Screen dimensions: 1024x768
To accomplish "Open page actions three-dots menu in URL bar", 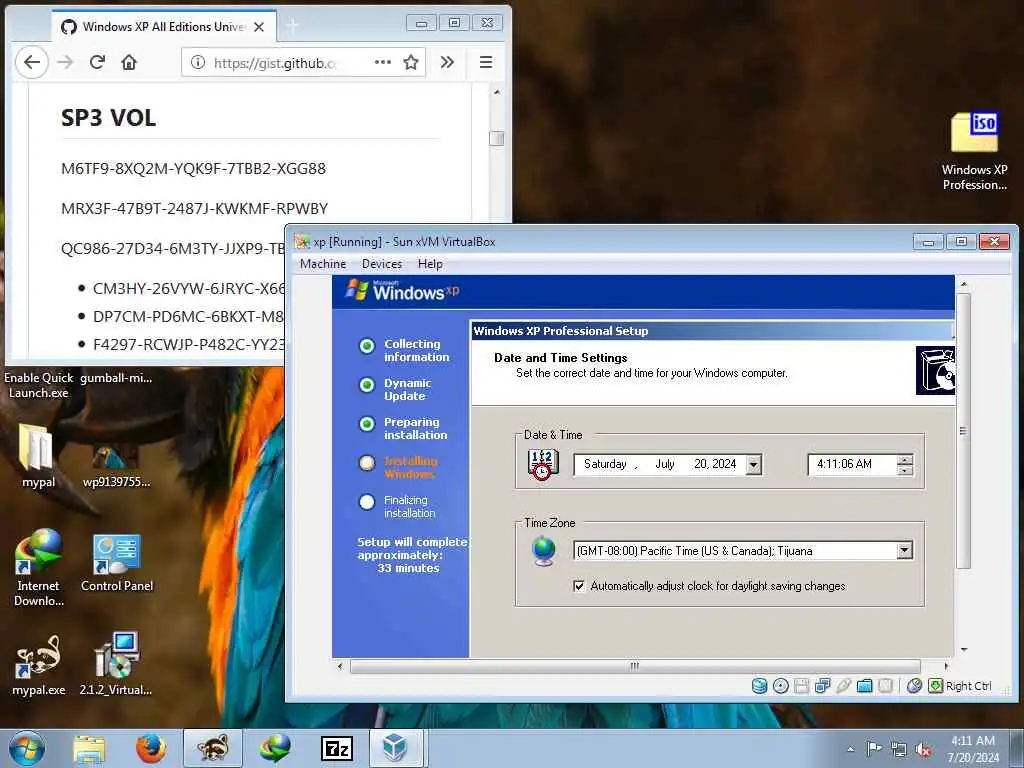I will tap(383, 62).
